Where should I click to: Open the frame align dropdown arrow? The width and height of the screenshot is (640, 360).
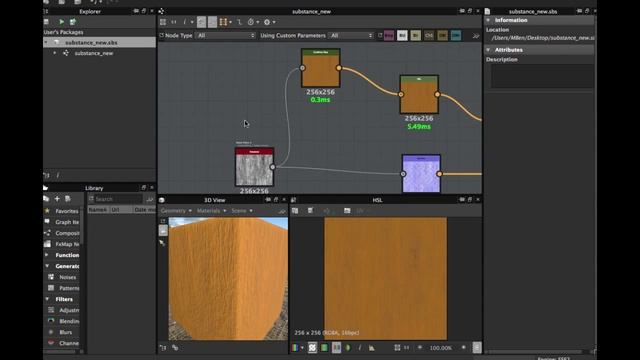coord(231,22)
